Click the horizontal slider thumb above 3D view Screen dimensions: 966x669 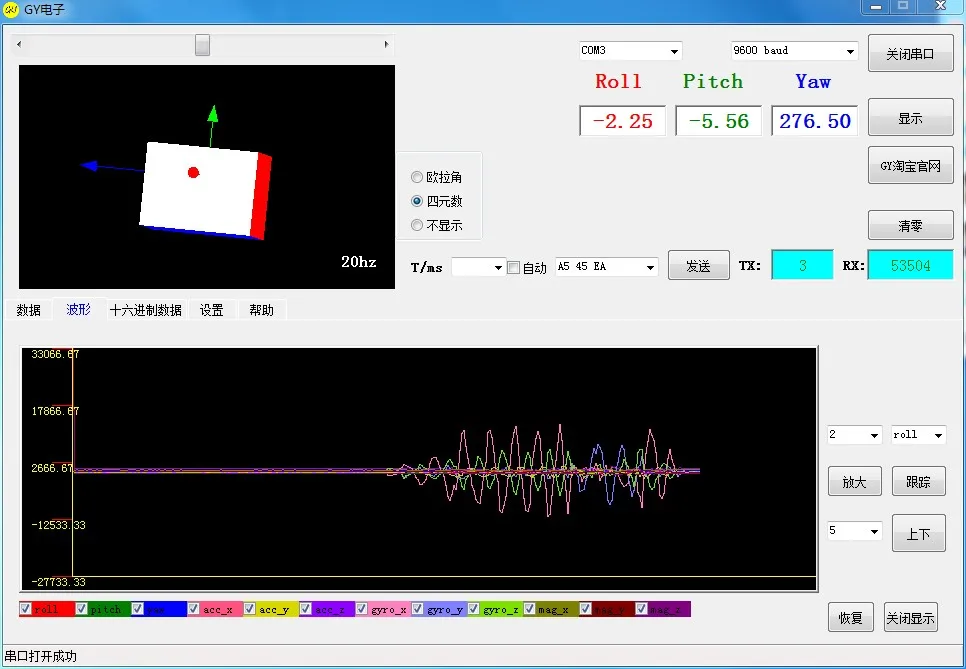point(202,45)
